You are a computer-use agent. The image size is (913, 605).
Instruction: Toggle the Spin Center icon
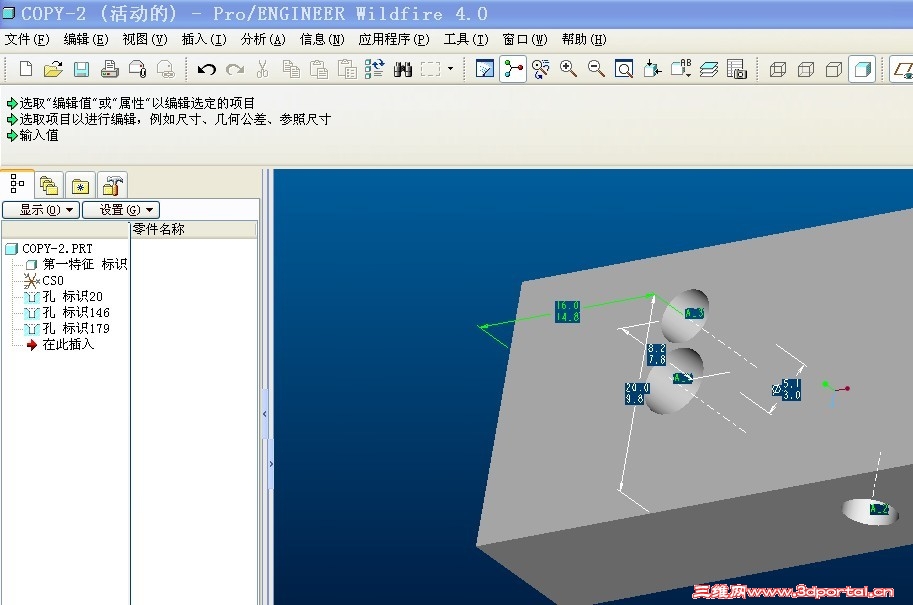click(x=513, y=69)
